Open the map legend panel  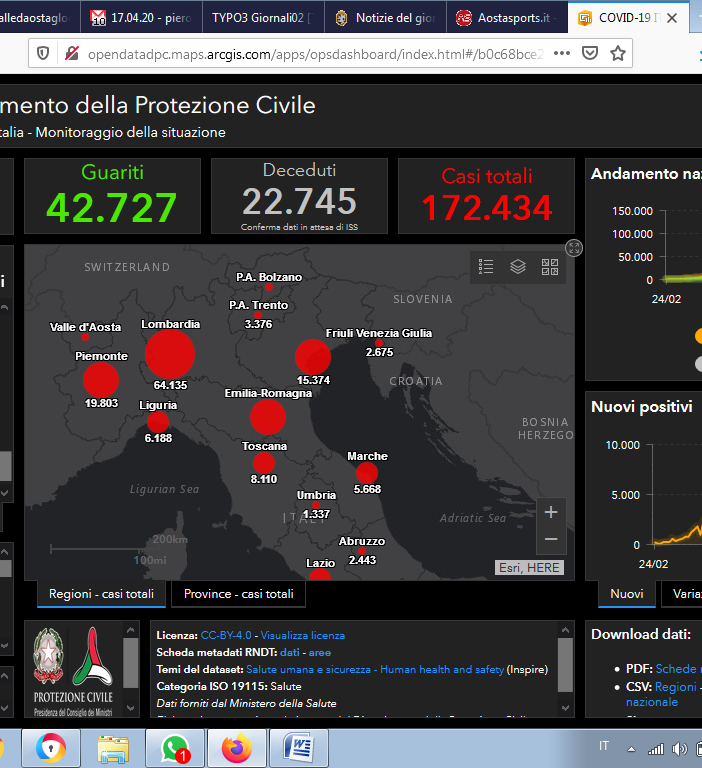click(x=487, y=266)
